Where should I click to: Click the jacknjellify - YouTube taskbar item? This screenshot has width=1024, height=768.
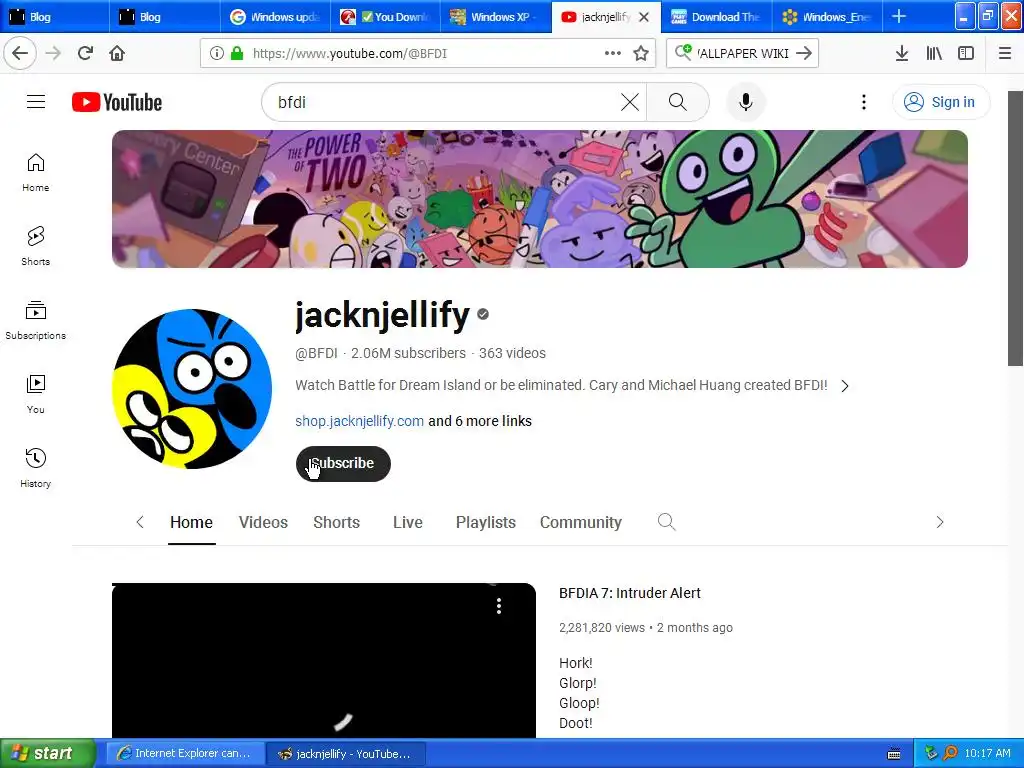345,754
